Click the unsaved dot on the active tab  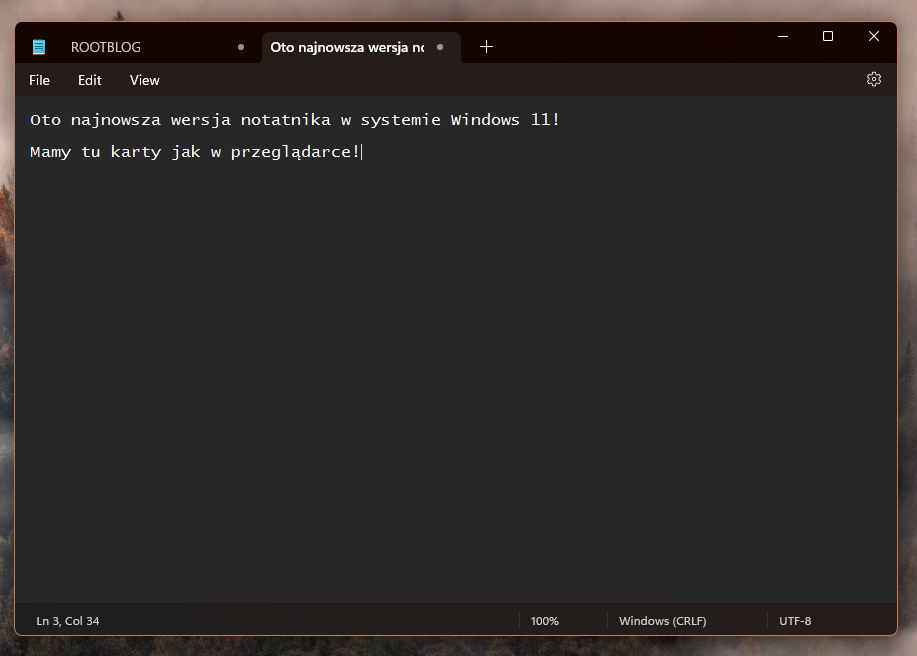(440, 47)
